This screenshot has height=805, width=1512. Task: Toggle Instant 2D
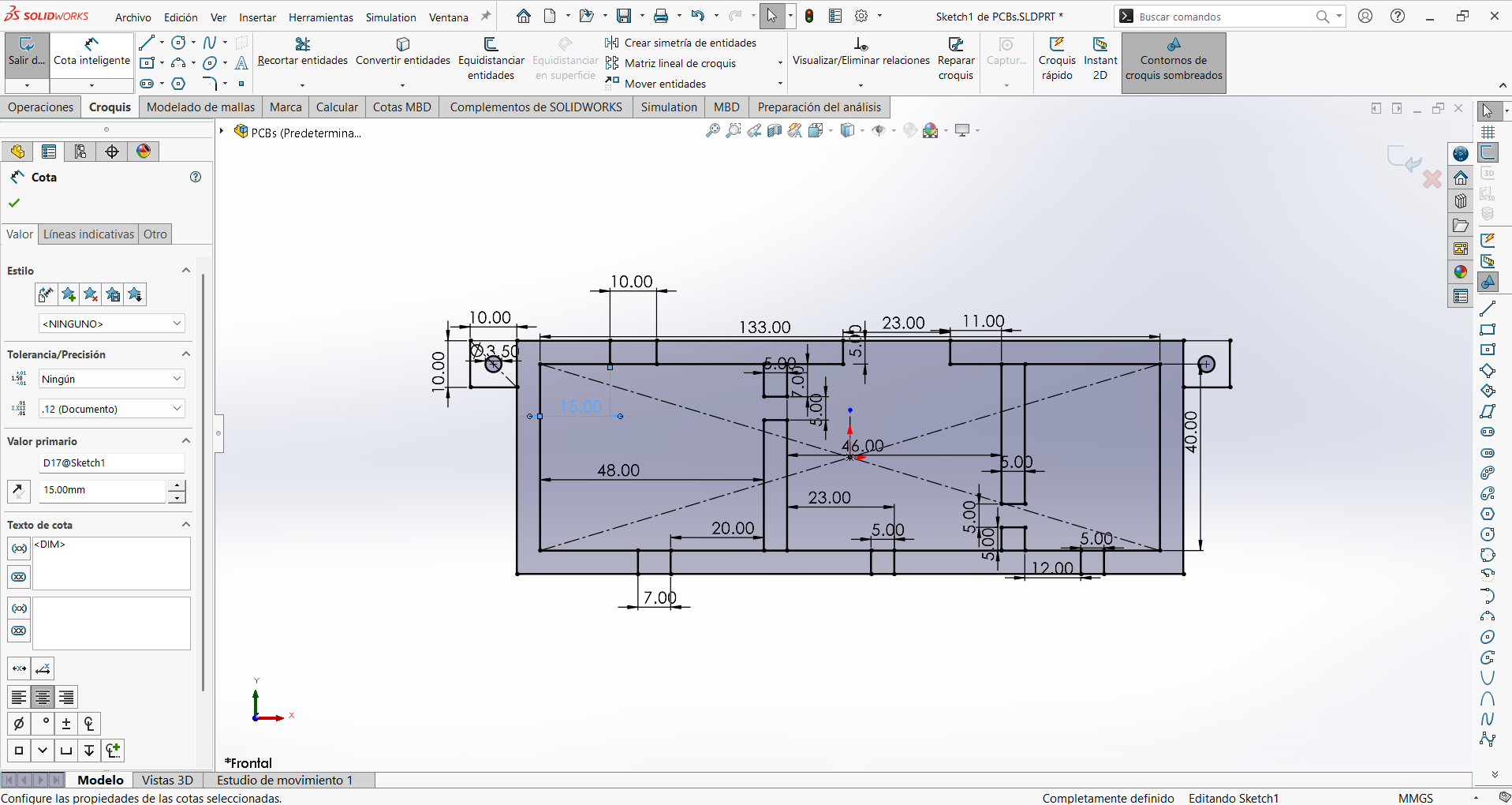pyautogui.click(x=1100, y=59)
